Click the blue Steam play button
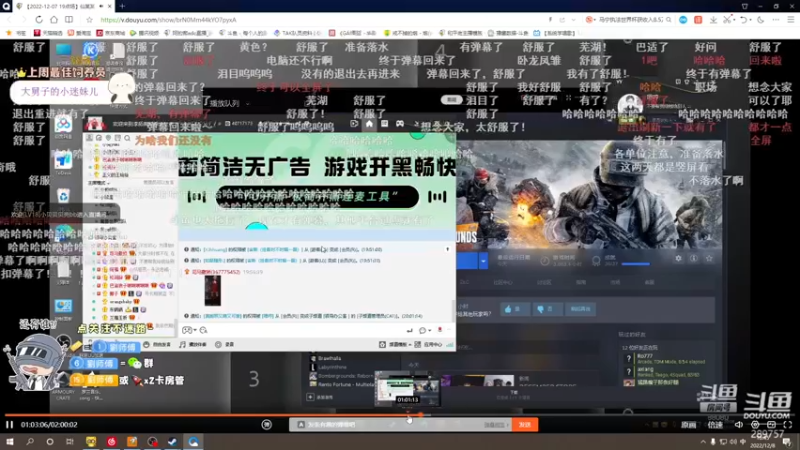The image size is (800, 450). click(466, 260)
